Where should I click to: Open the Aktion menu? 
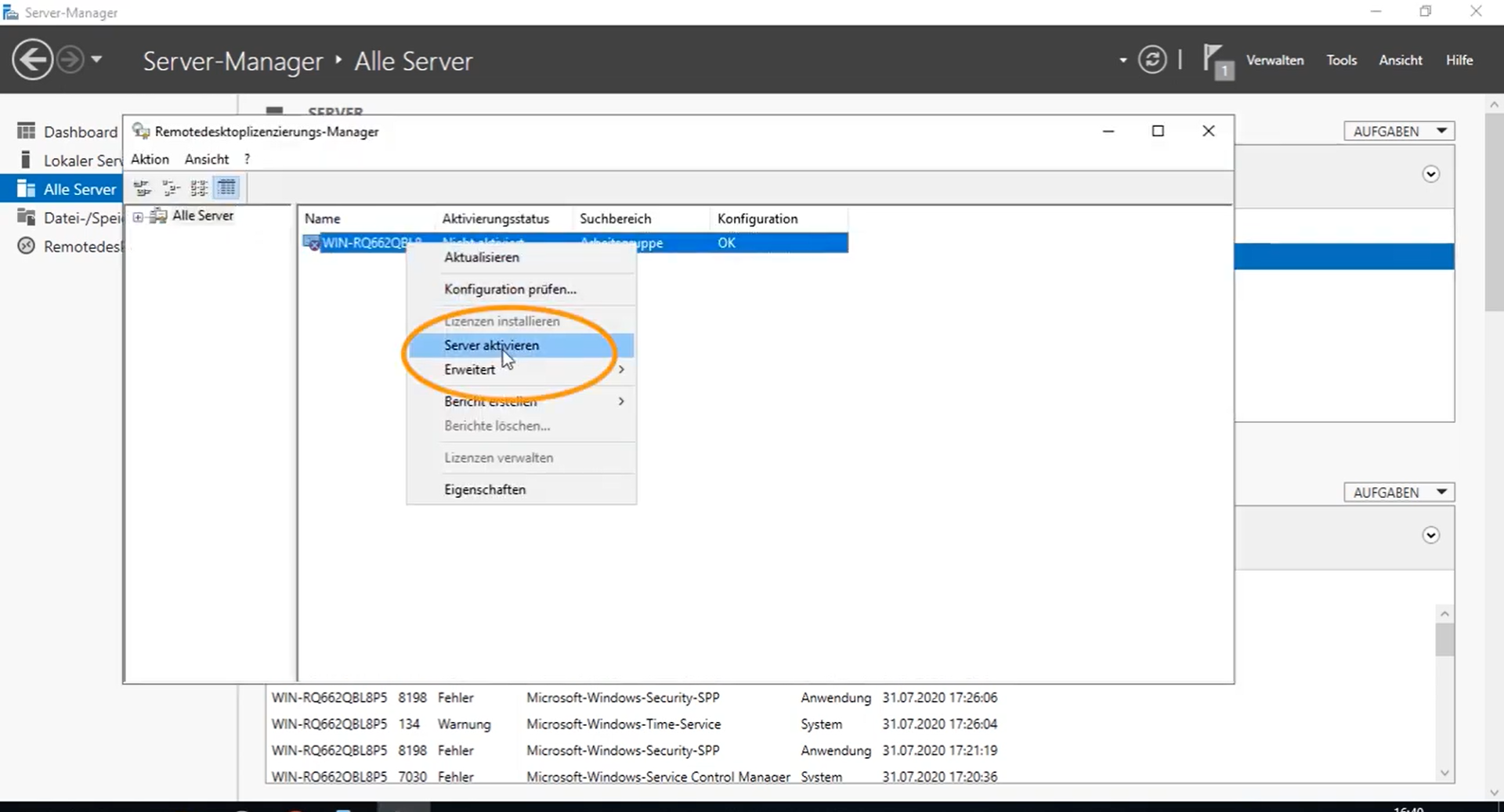pos(150,159)
